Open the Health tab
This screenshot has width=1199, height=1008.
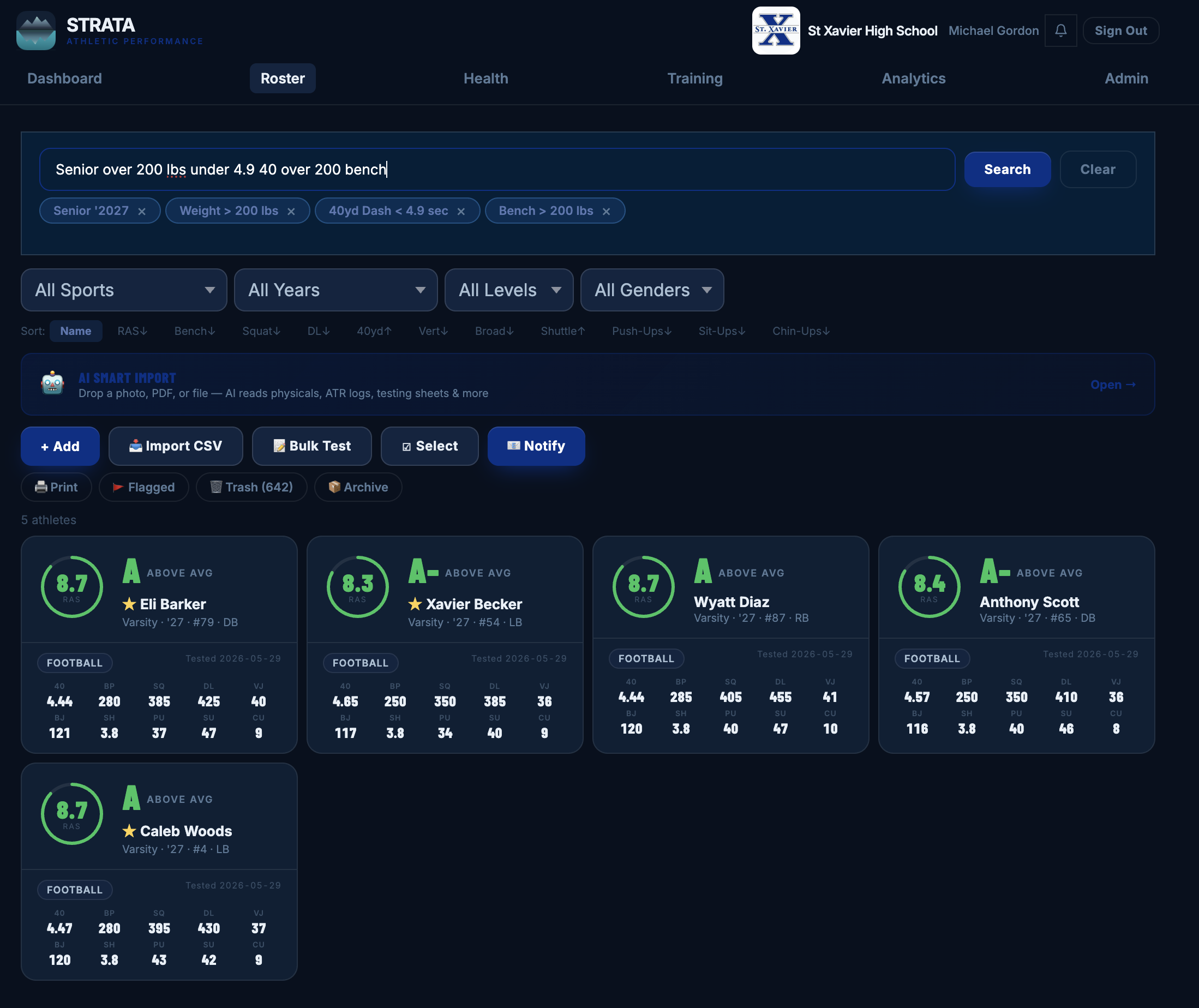(486, 79)
